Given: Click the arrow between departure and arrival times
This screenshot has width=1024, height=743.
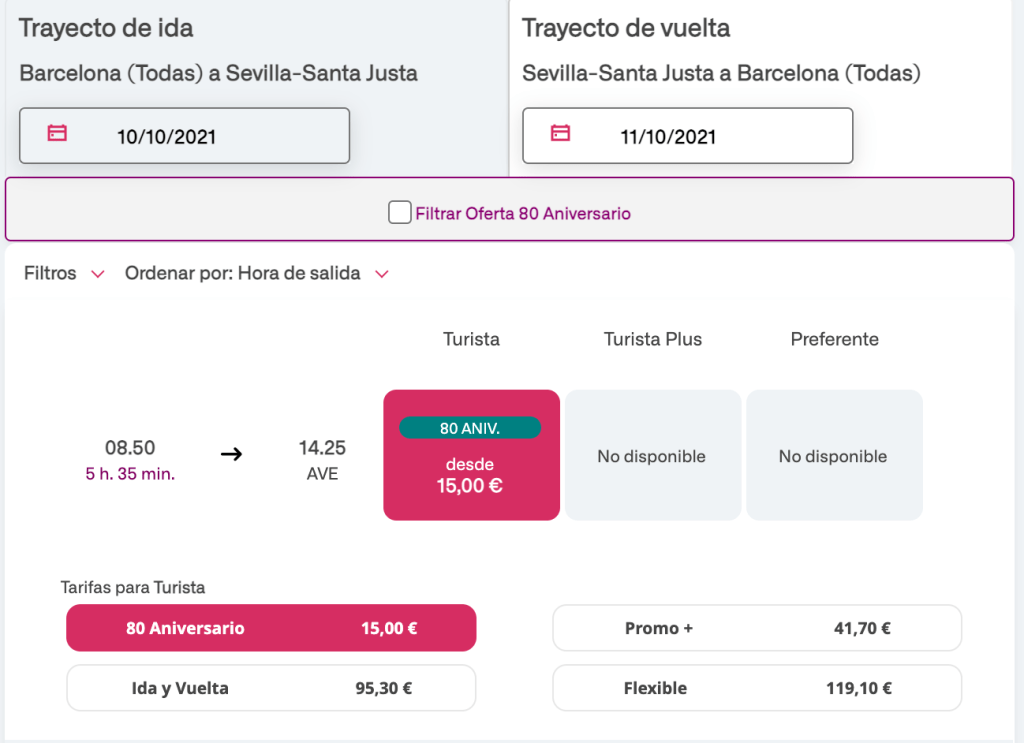Looking at the screenshot, I should pos(231,455).
